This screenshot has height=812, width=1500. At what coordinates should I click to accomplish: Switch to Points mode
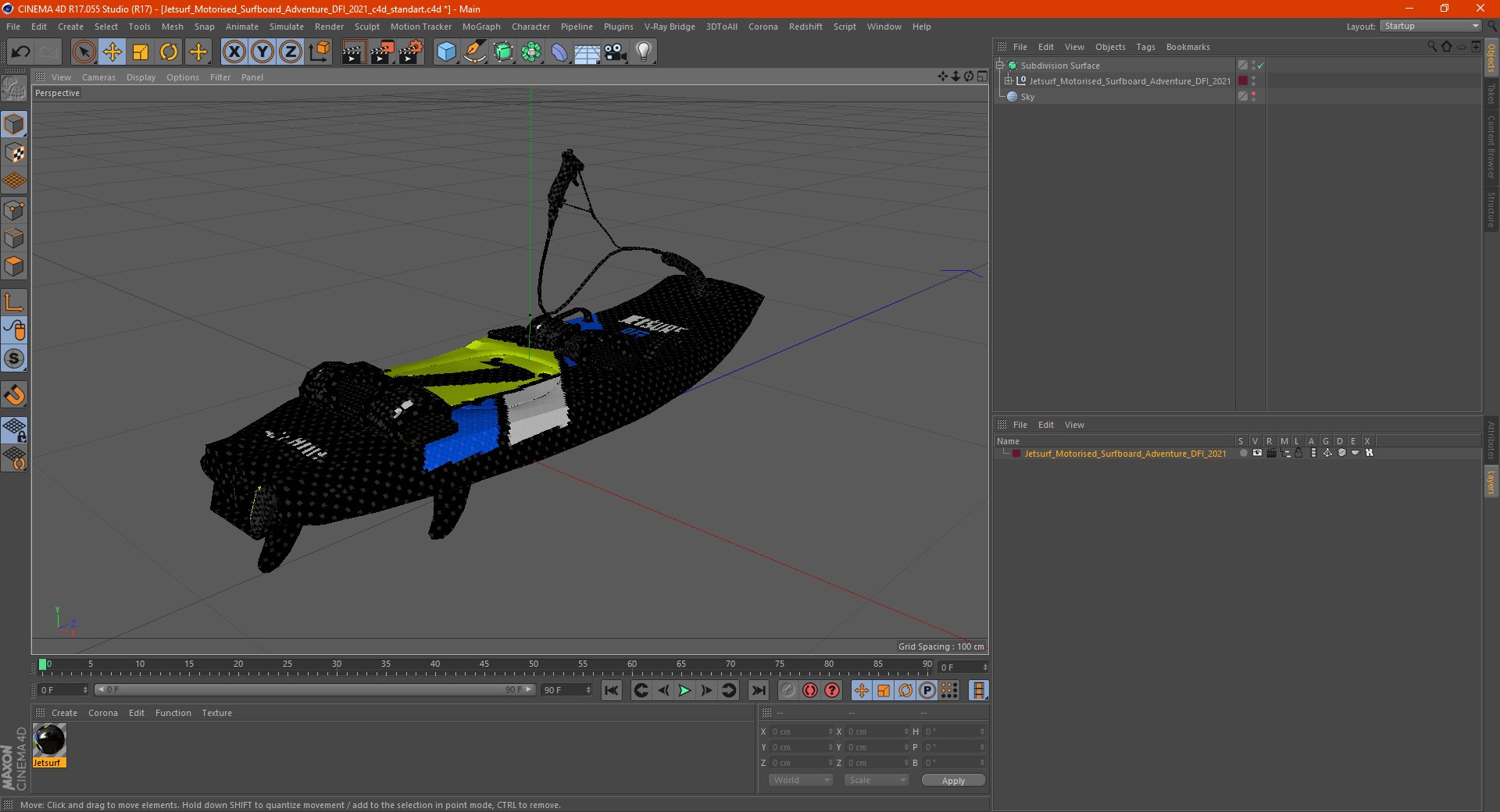[14, 210]
